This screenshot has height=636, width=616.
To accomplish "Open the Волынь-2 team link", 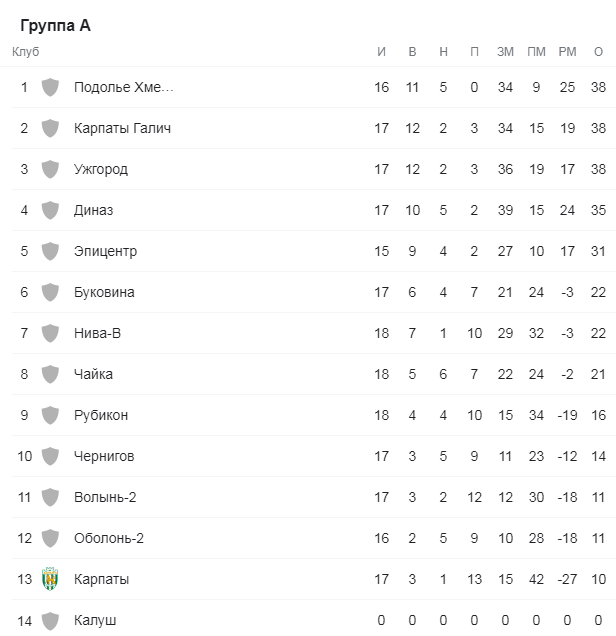I will tap(105, 497).
